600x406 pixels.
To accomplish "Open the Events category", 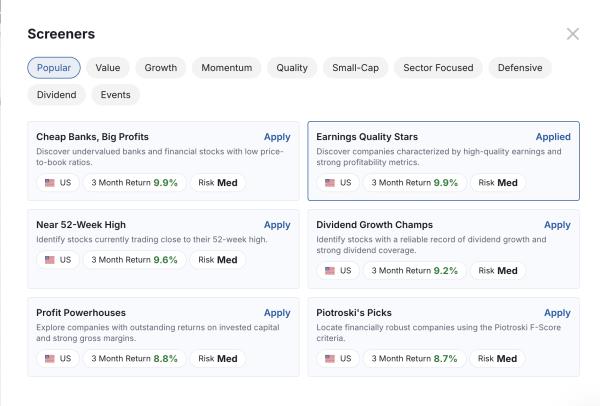I will (116, 95).
